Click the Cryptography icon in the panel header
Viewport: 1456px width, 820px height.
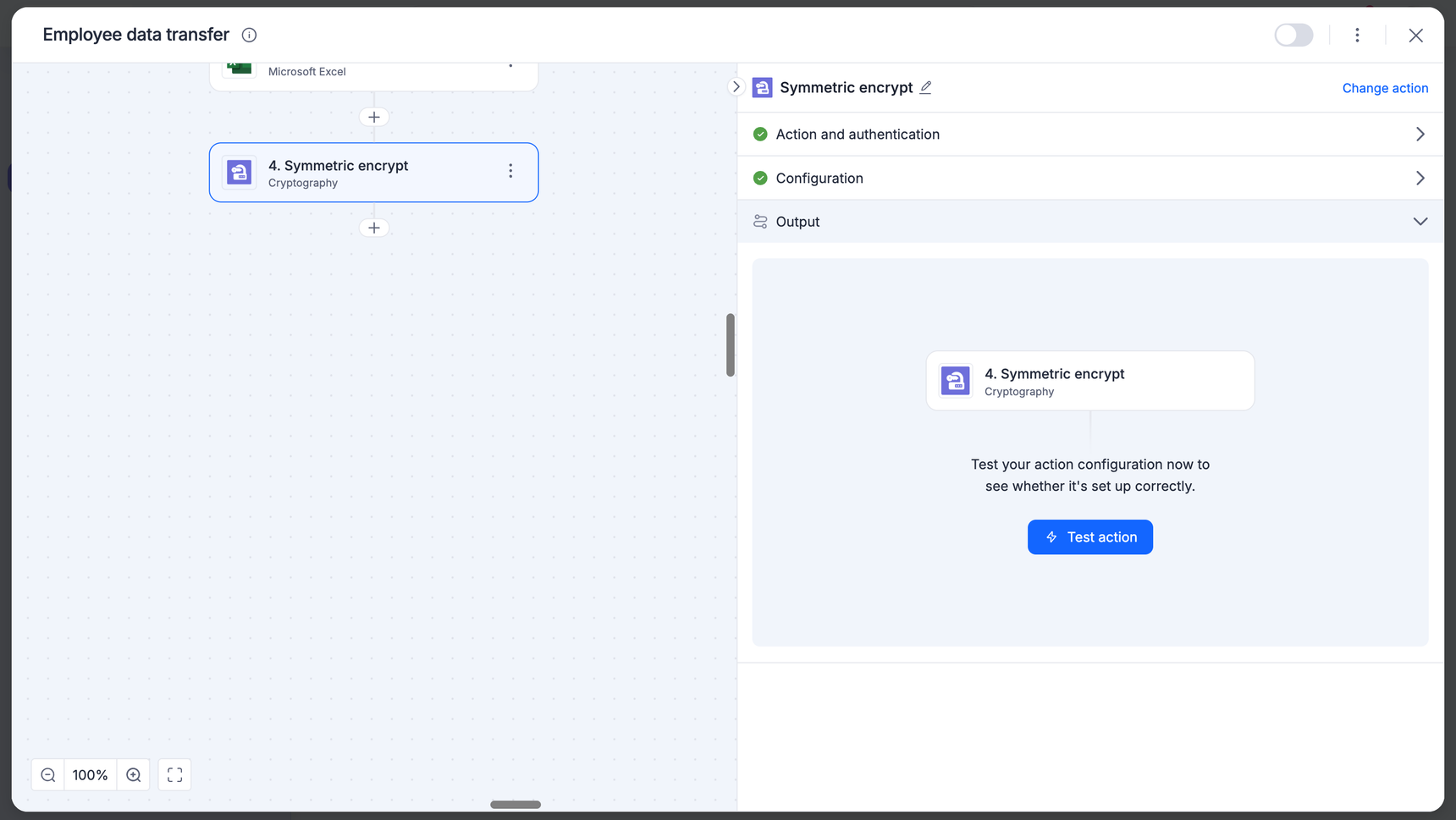click(x=762, y=87)
